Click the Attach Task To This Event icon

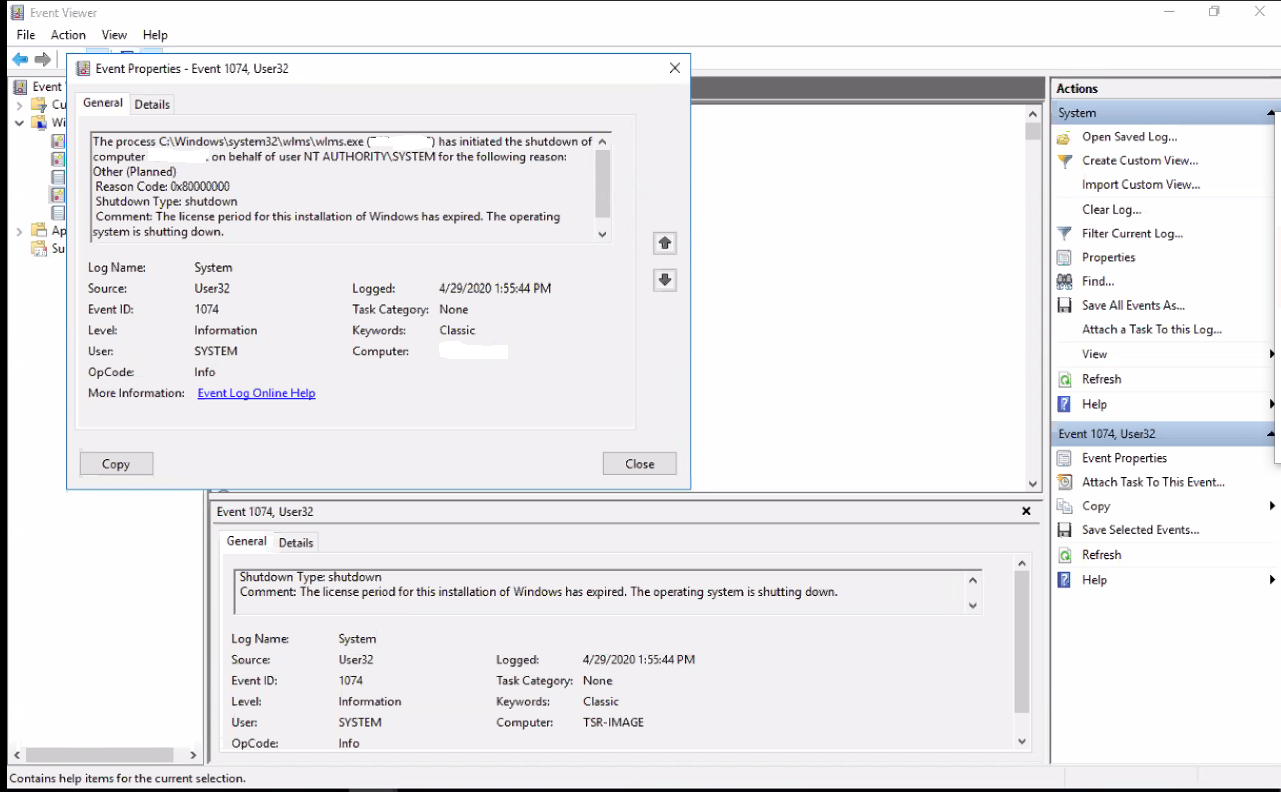(1065, 482)
